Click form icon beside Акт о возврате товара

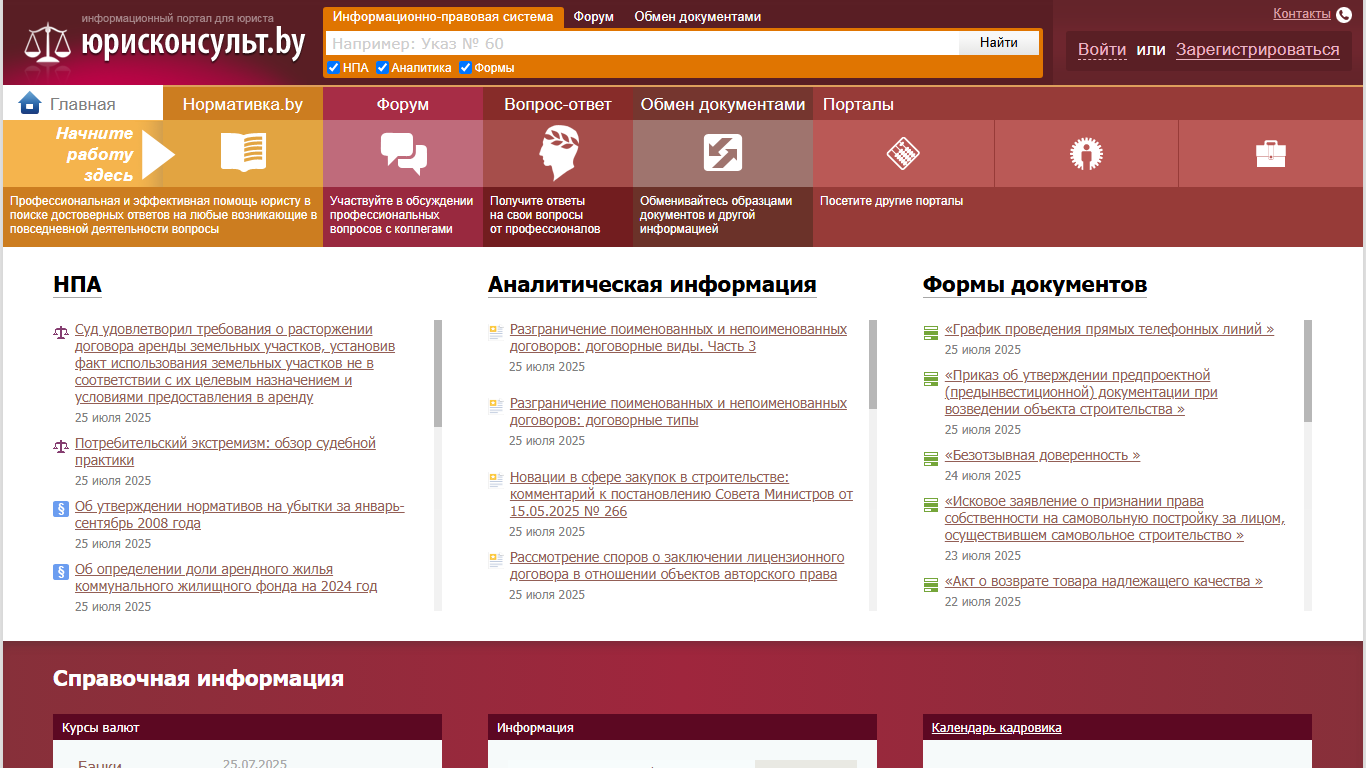point(931,583)
